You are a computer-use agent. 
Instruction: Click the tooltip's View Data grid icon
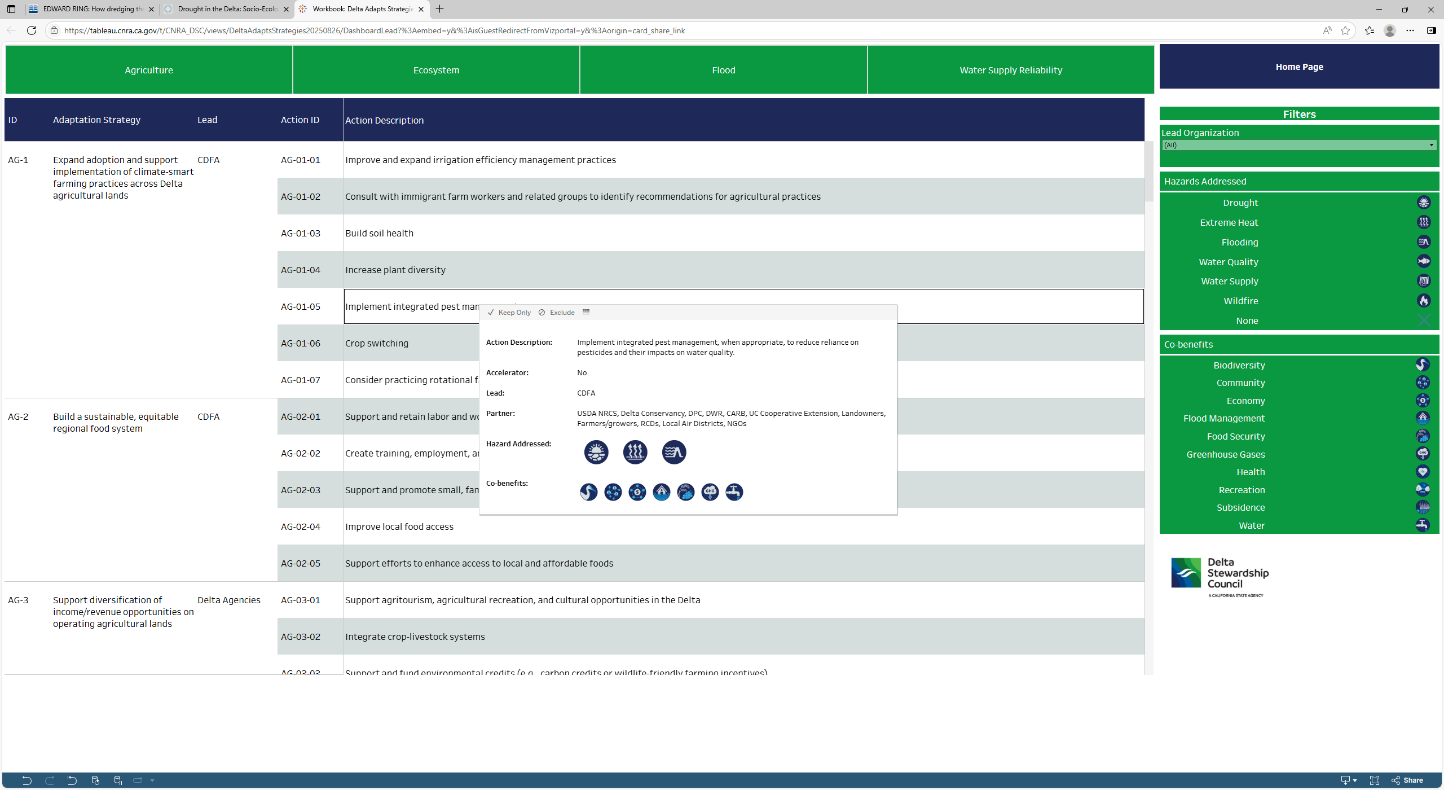point(586,312)
